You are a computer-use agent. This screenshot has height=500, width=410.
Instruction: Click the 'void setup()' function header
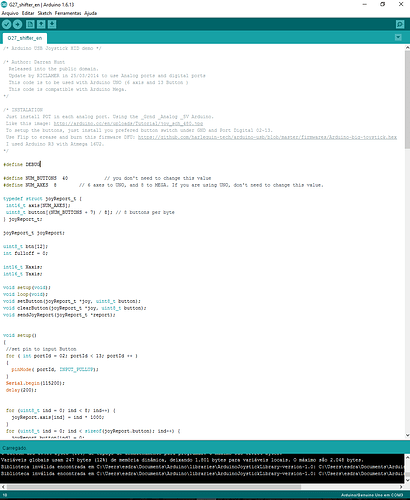coord(20,335)
